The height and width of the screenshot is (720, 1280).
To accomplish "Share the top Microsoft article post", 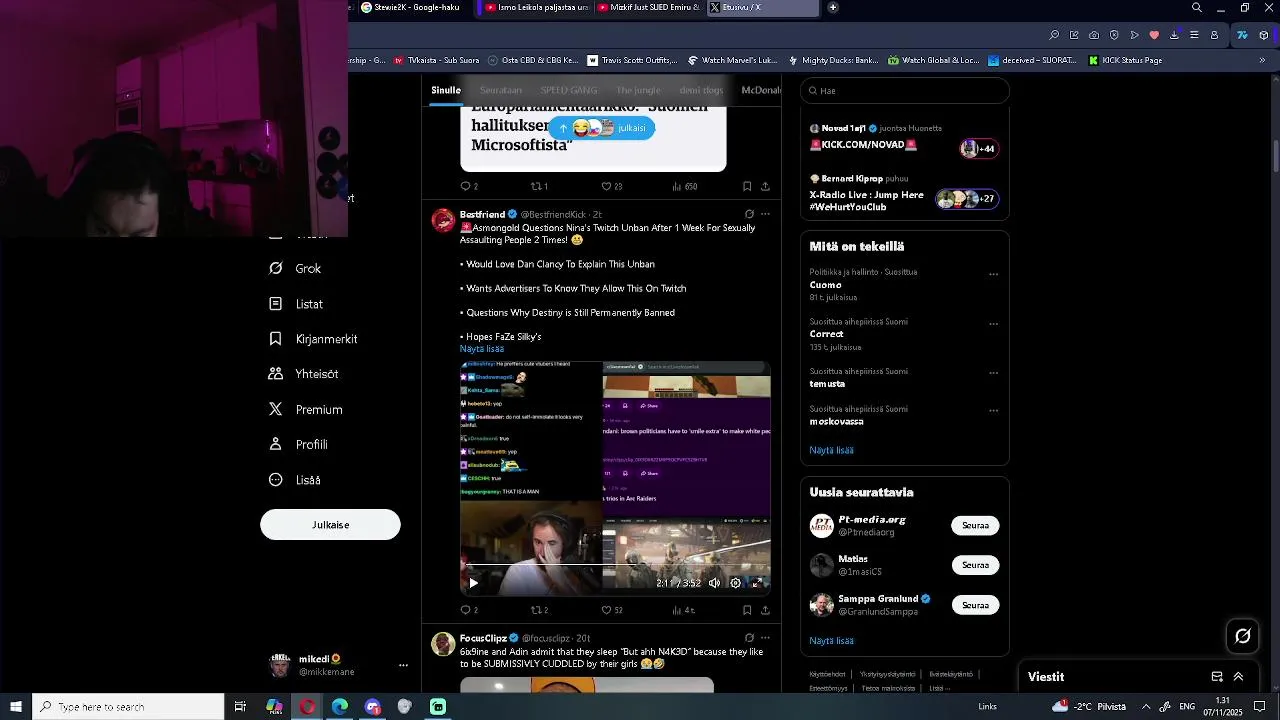I will coord(765,186).
